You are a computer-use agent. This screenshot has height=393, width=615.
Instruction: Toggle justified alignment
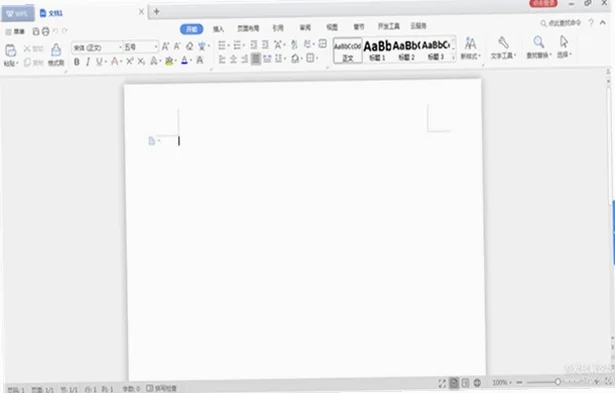pos(256,59)
